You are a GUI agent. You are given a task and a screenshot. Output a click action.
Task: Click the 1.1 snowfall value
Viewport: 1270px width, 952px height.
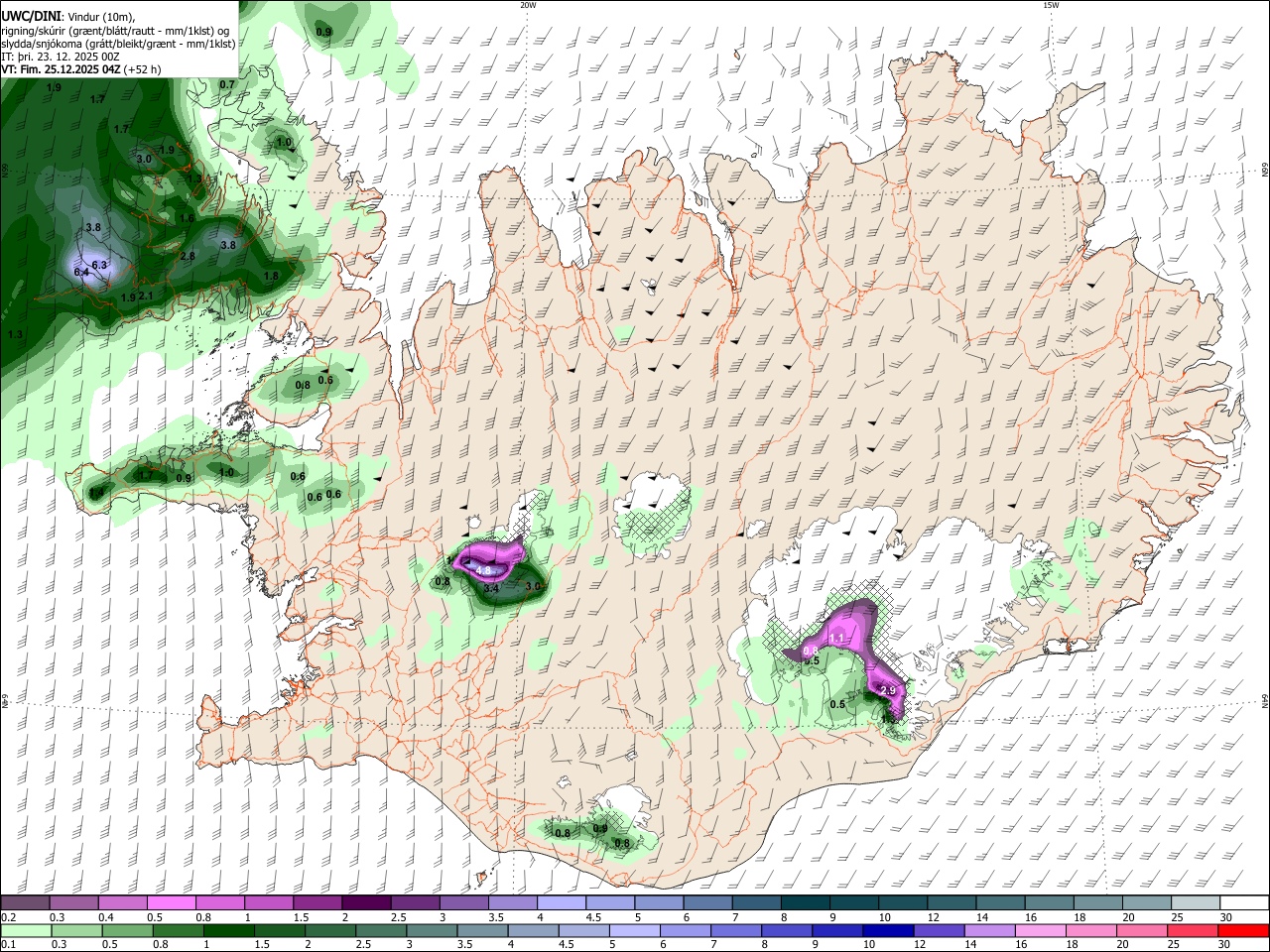pyautogui.click(x=836, y=638)
